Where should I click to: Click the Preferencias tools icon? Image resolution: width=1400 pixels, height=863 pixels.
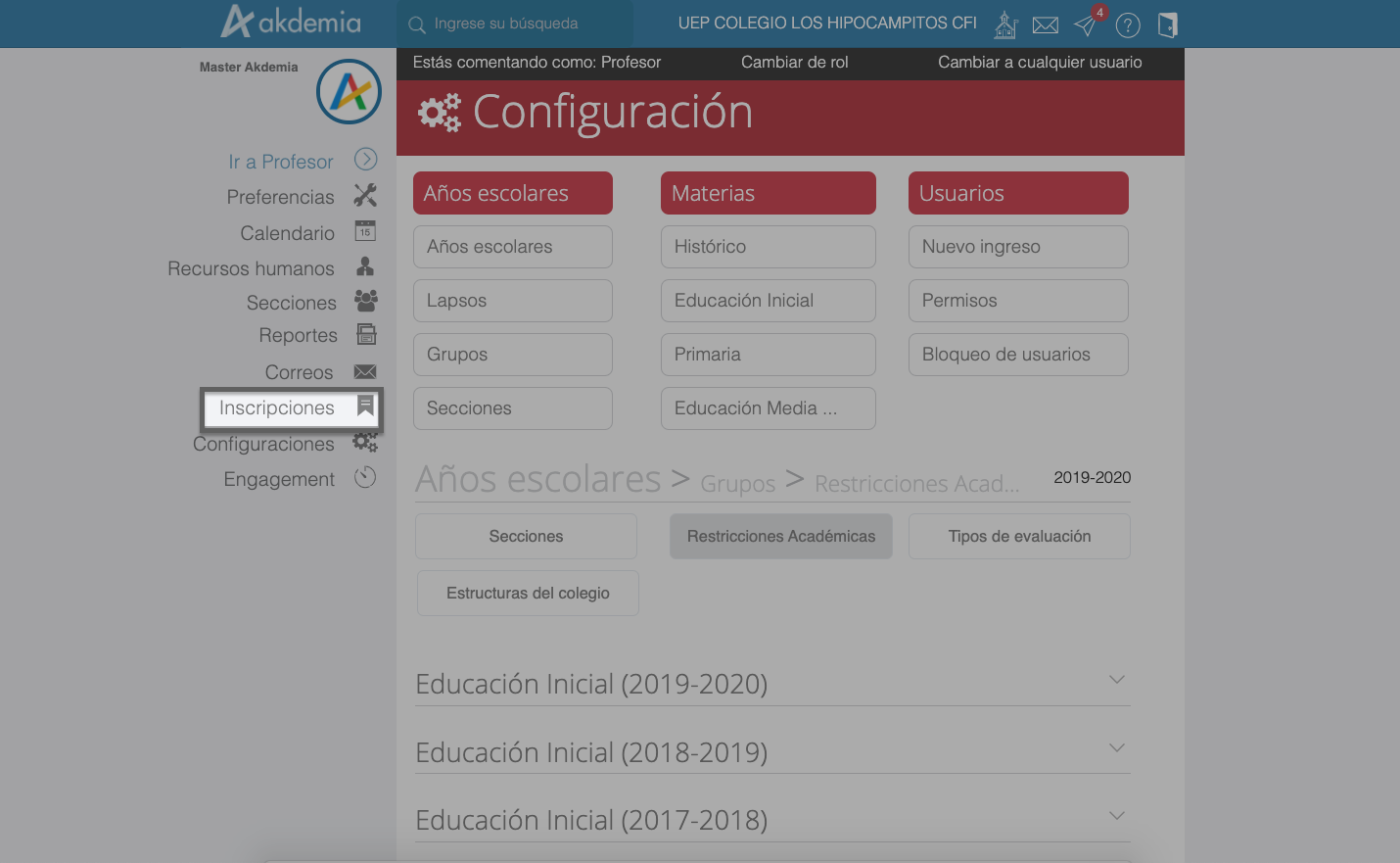tap(365, 195)
